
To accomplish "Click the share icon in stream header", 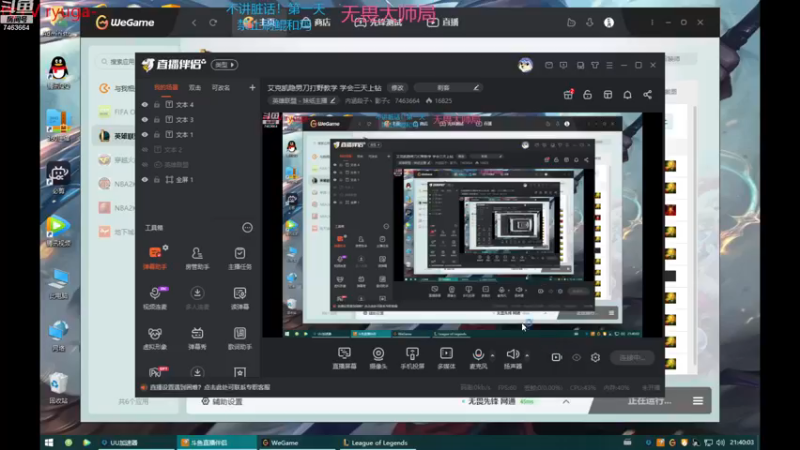I will point(647,95).
